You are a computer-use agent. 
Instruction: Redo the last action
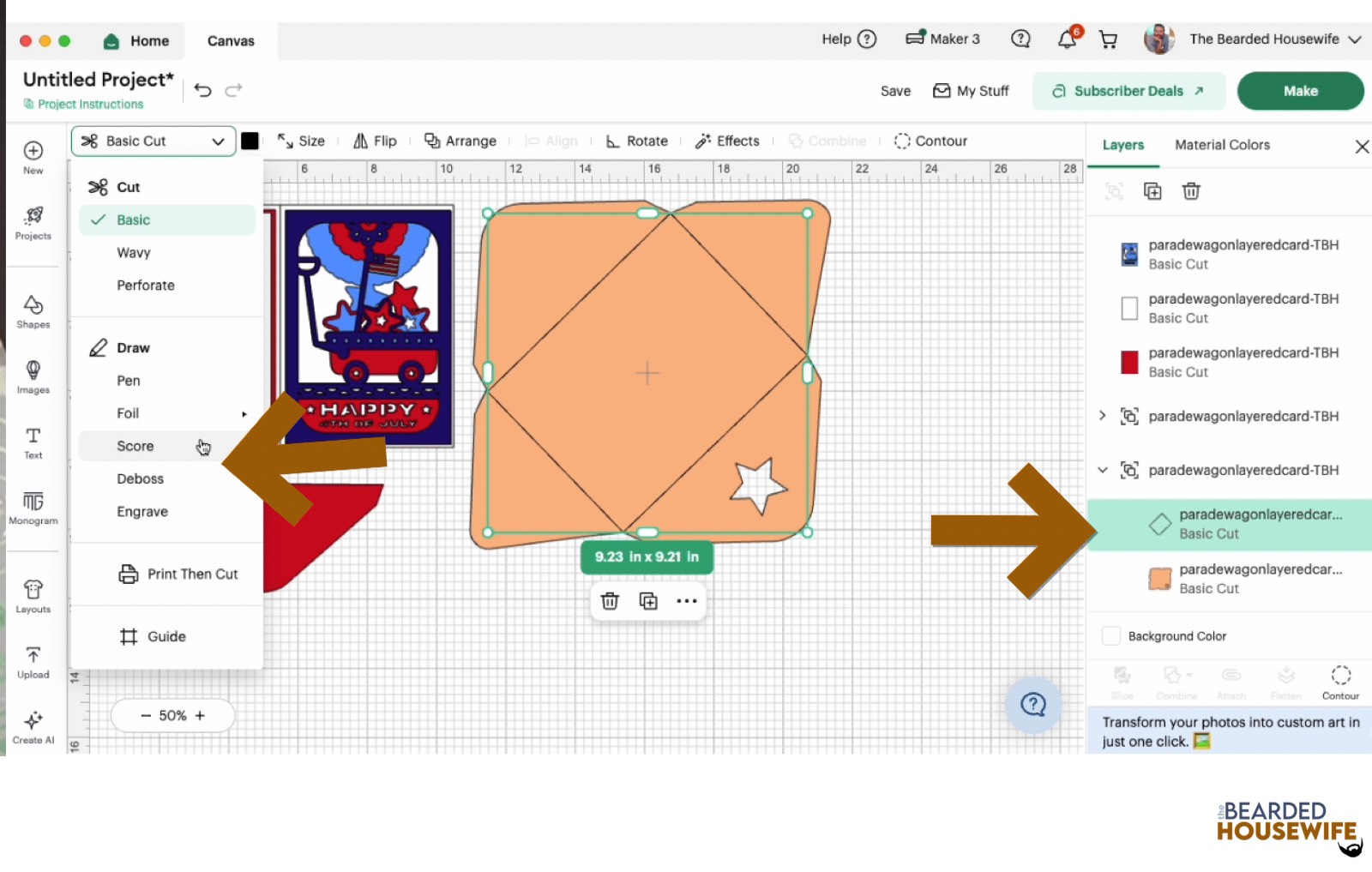pyautogui.click(x=233, y=90)
